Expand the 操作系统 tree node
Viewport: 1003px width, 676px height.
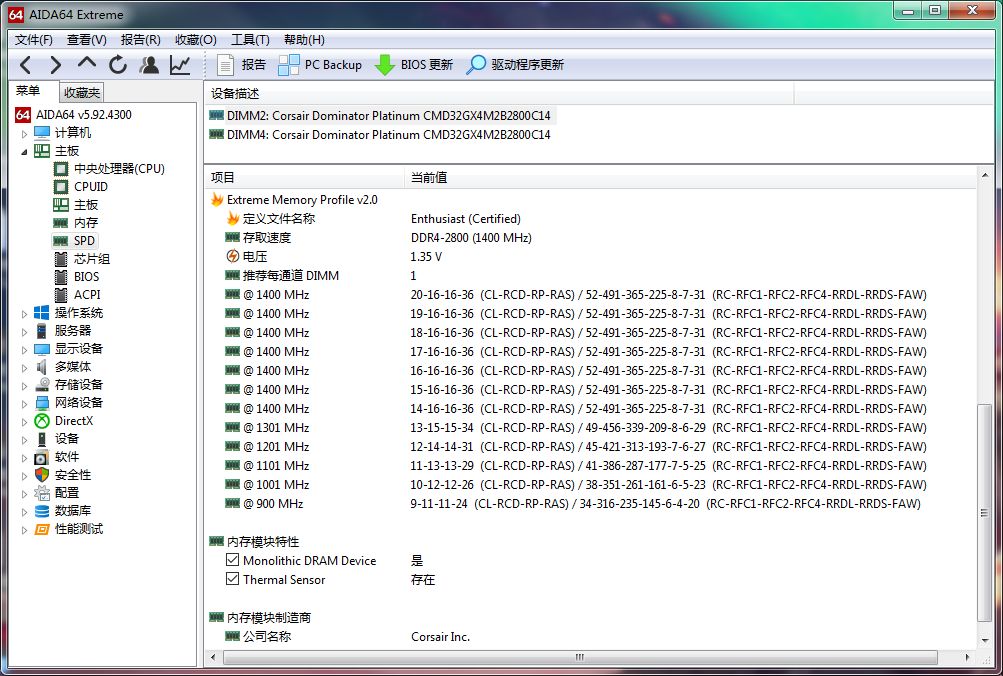pyautogui.click(x=24, y=313)
